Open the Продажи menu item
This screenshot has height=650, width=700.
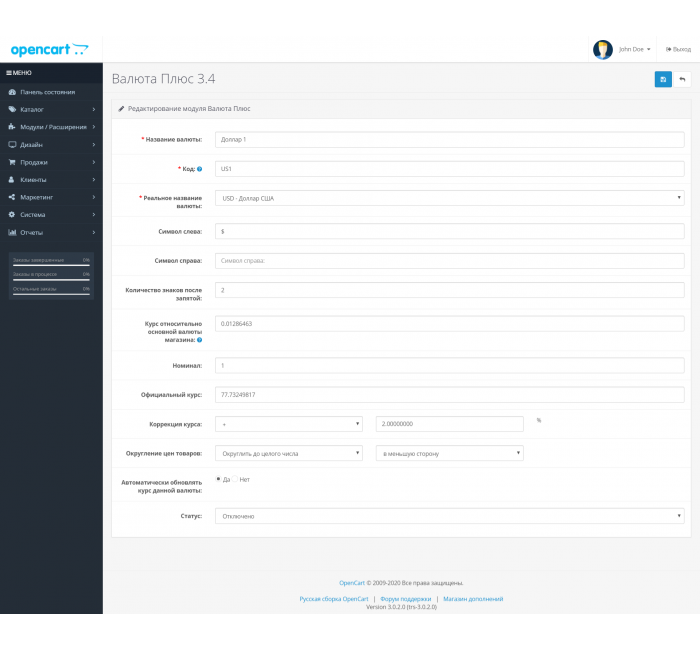point(51,162)
